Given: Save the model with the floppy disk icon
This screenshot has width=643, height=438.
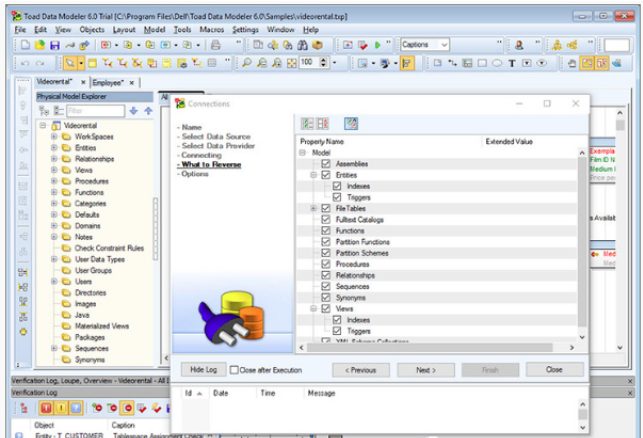Looking at the screenshot, I should pyautogui.click(x=55, y=45).
